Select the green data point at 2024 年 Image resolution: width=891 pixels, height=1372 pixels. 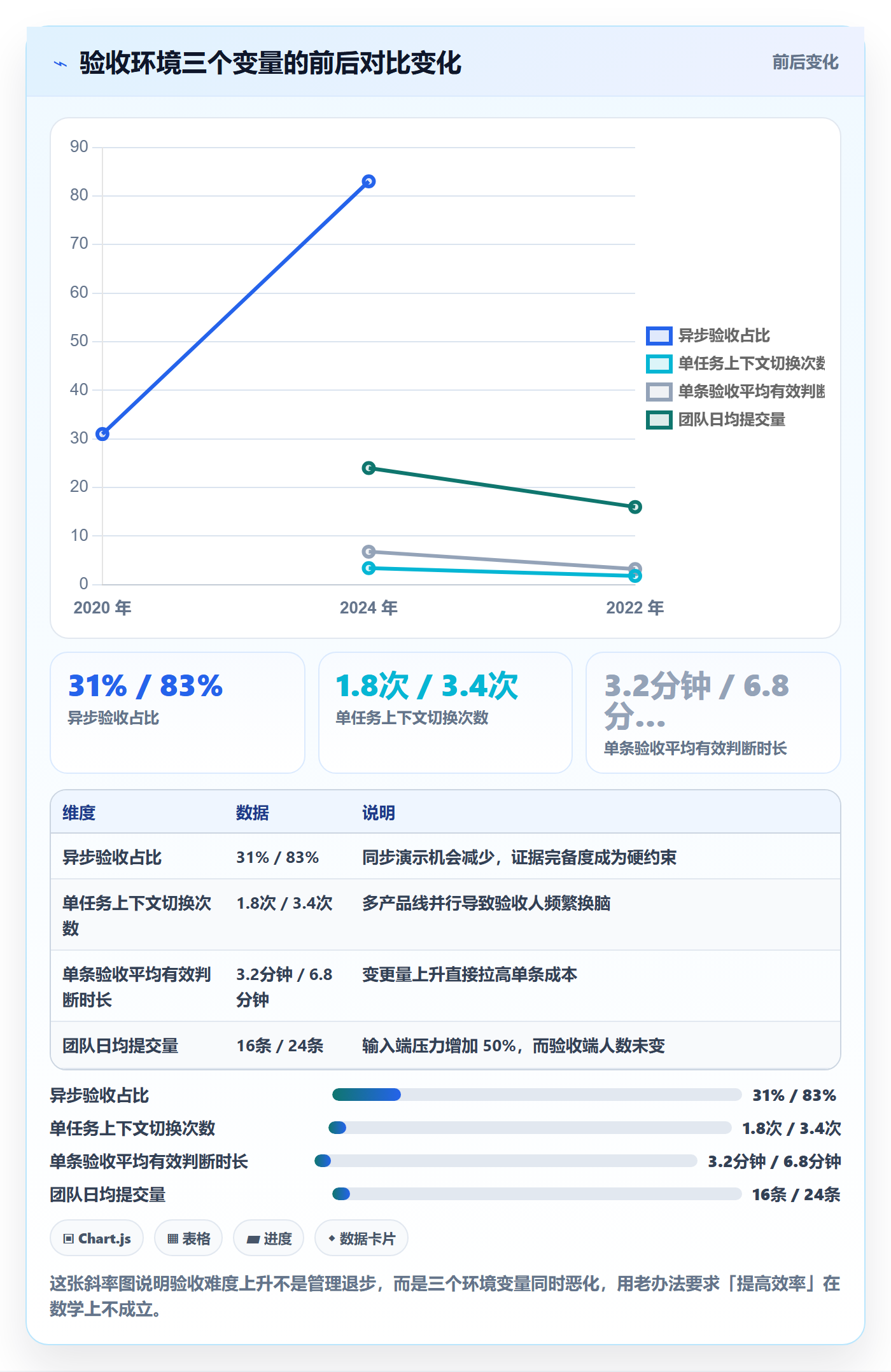pos(368,468)
